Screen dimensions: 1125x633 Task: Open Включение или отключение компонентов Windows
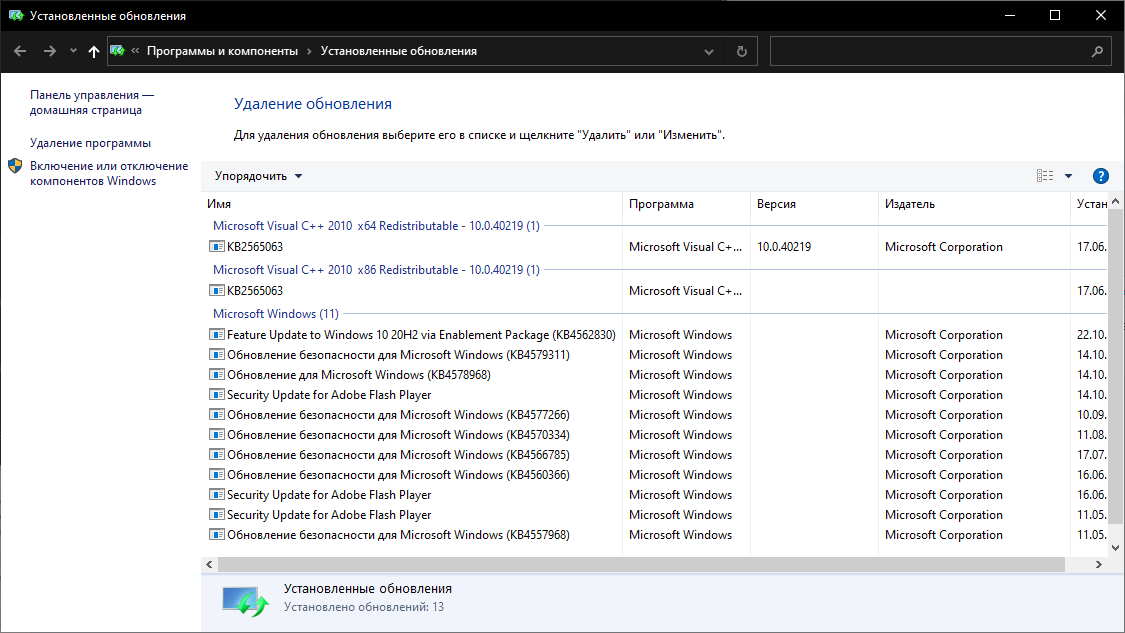coord(108,173)
